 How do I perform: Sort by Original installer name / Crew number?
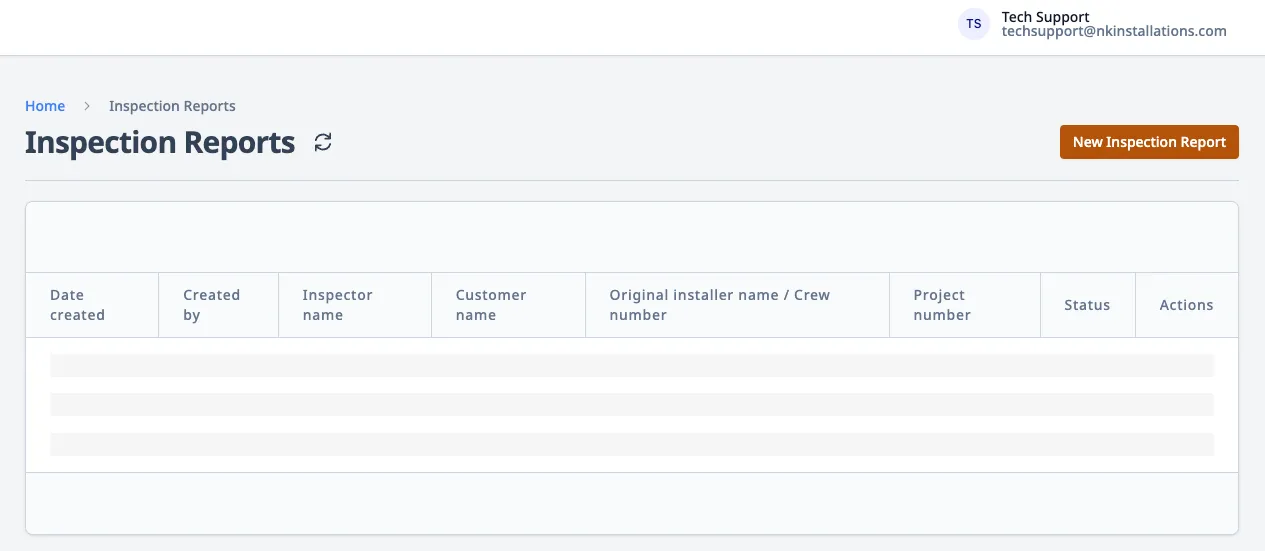point(719,305)
